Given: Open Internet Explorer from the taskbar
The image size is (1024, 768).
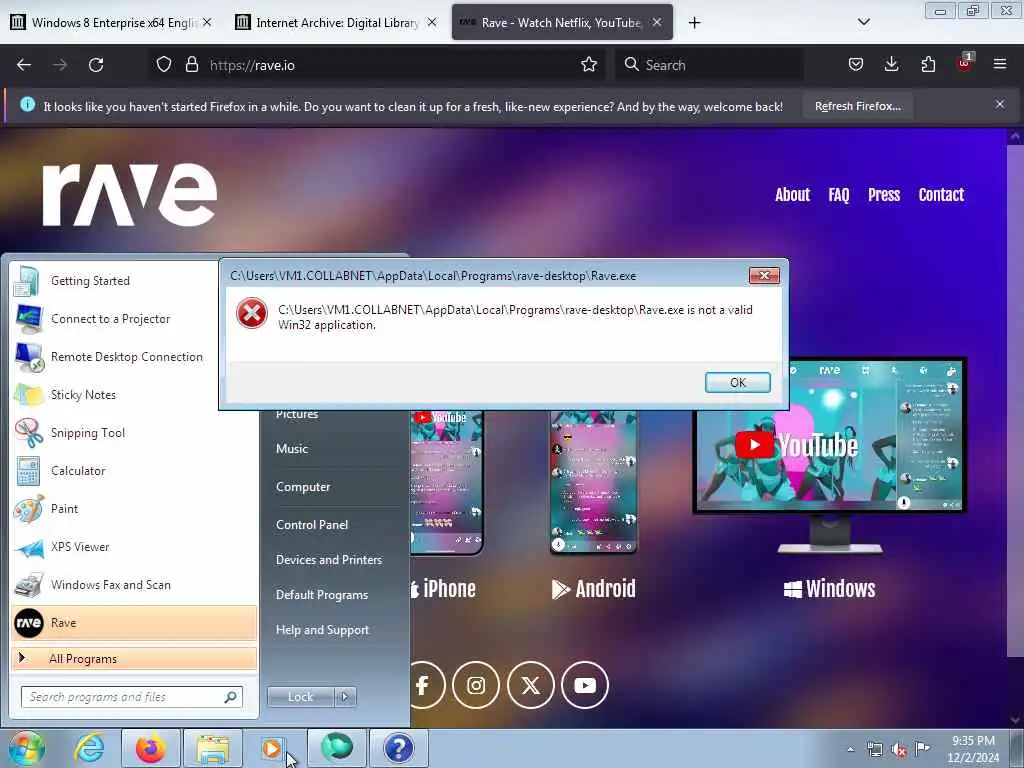Looking at the screenshot, I should coord(89,748).
